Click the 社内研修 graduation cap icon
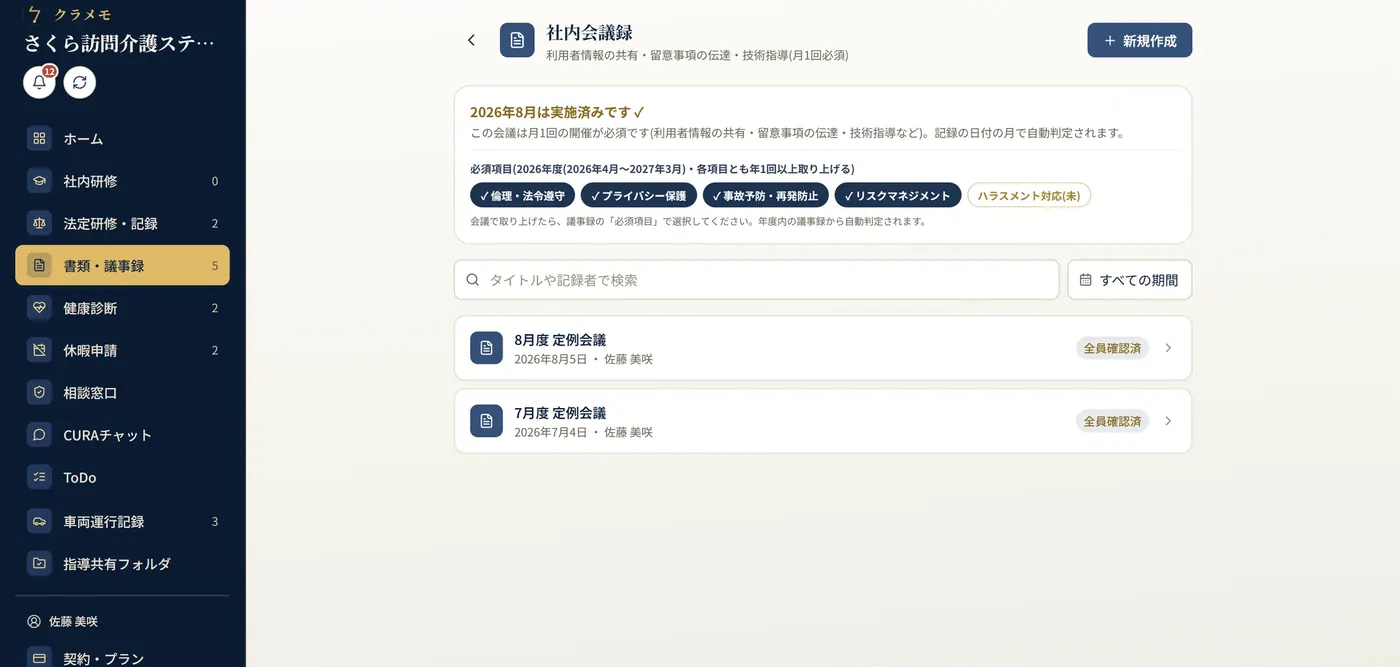Screen dimensions: 1400x667 (x=39, y=181)
